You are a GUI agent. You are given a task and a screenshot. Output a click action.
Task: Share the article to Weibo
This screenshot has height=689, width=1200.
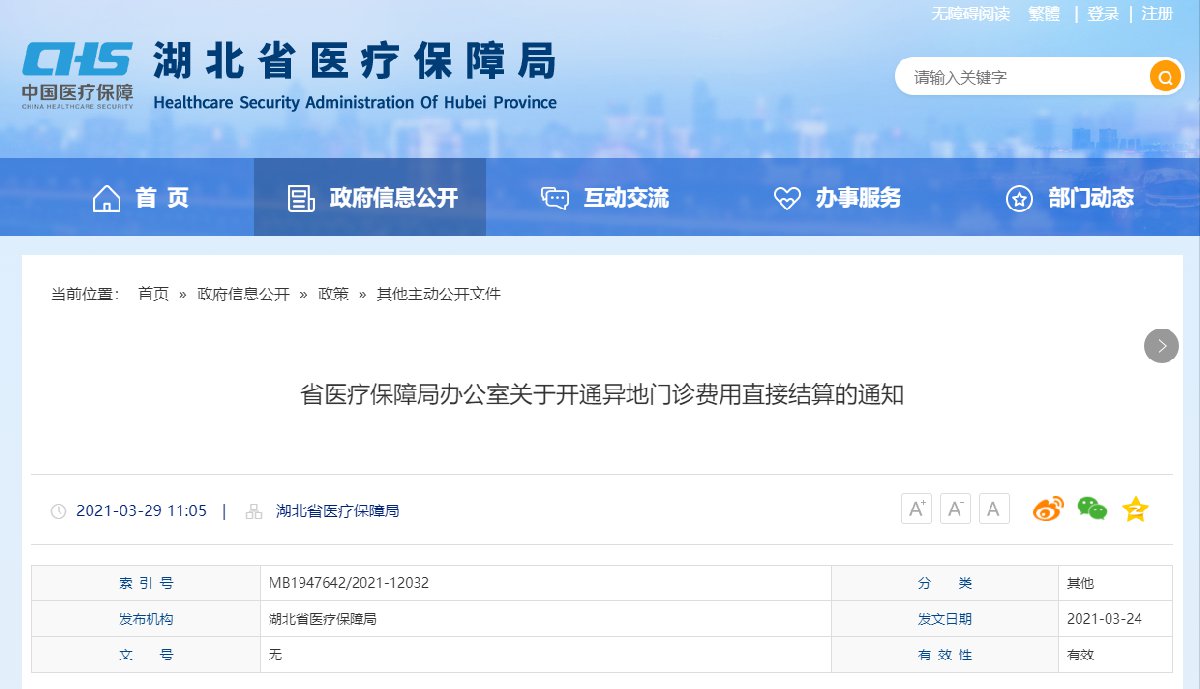coord(1048,509)
